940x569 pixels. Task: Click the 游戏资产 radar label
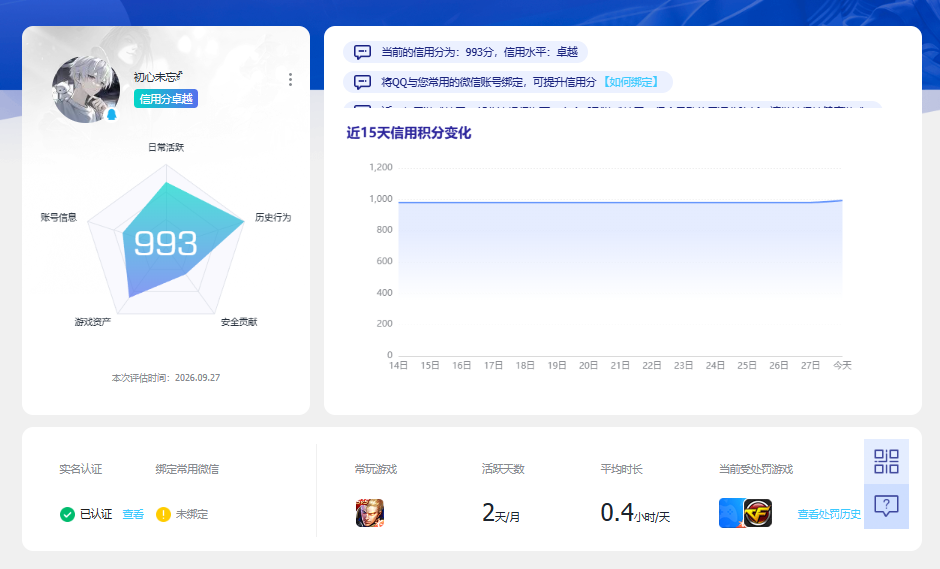(92, 322)
